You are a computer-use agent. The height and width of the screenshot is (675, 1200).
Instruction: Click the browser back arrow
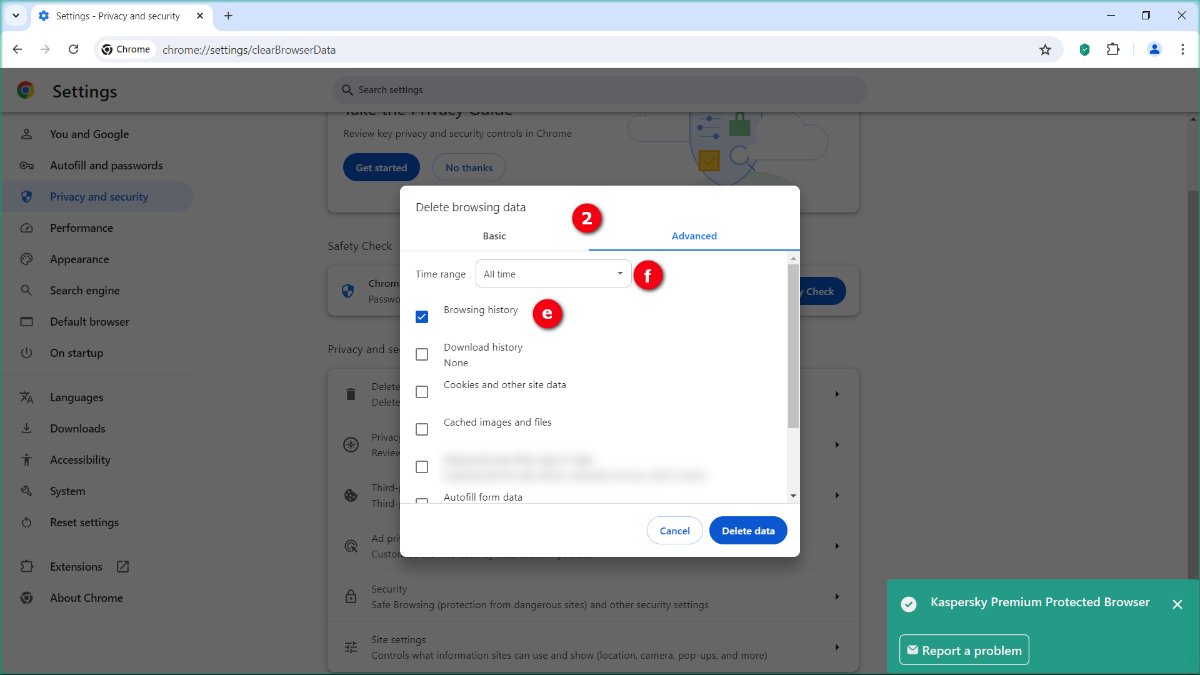click(17, 49)
